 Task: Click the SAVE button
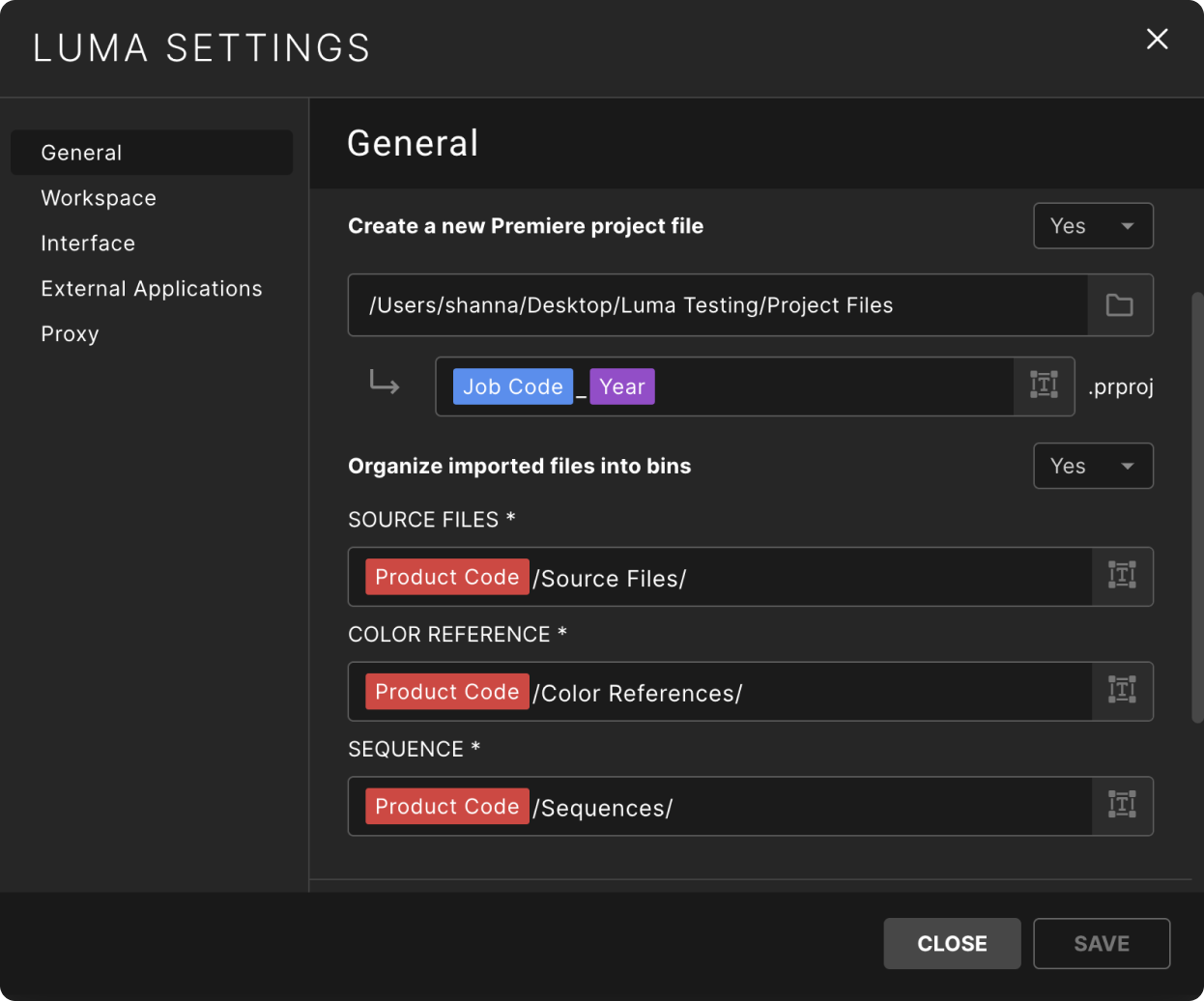pos(1102,943)
